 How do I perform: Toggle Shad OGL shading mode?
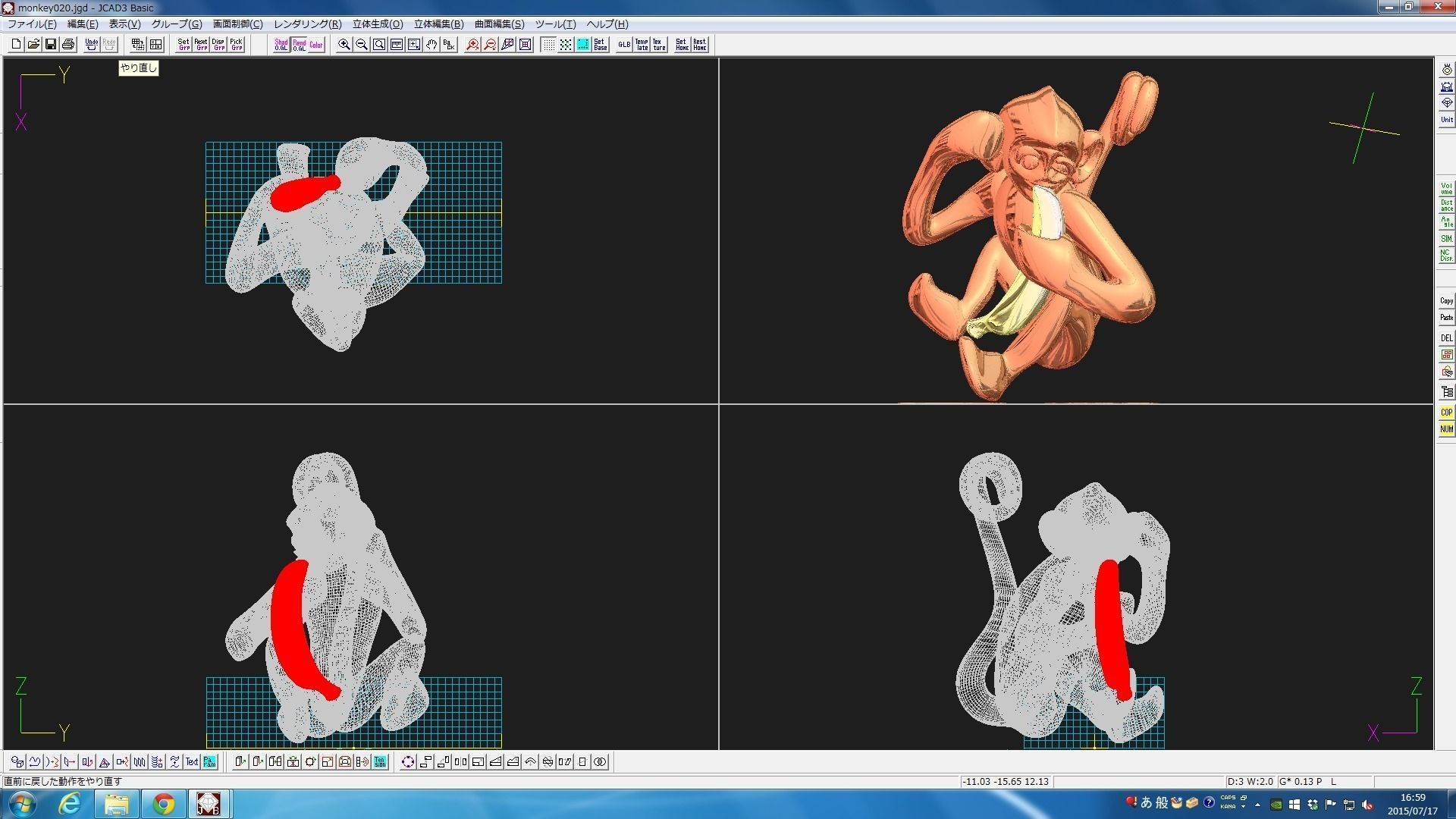click(281, 45)
